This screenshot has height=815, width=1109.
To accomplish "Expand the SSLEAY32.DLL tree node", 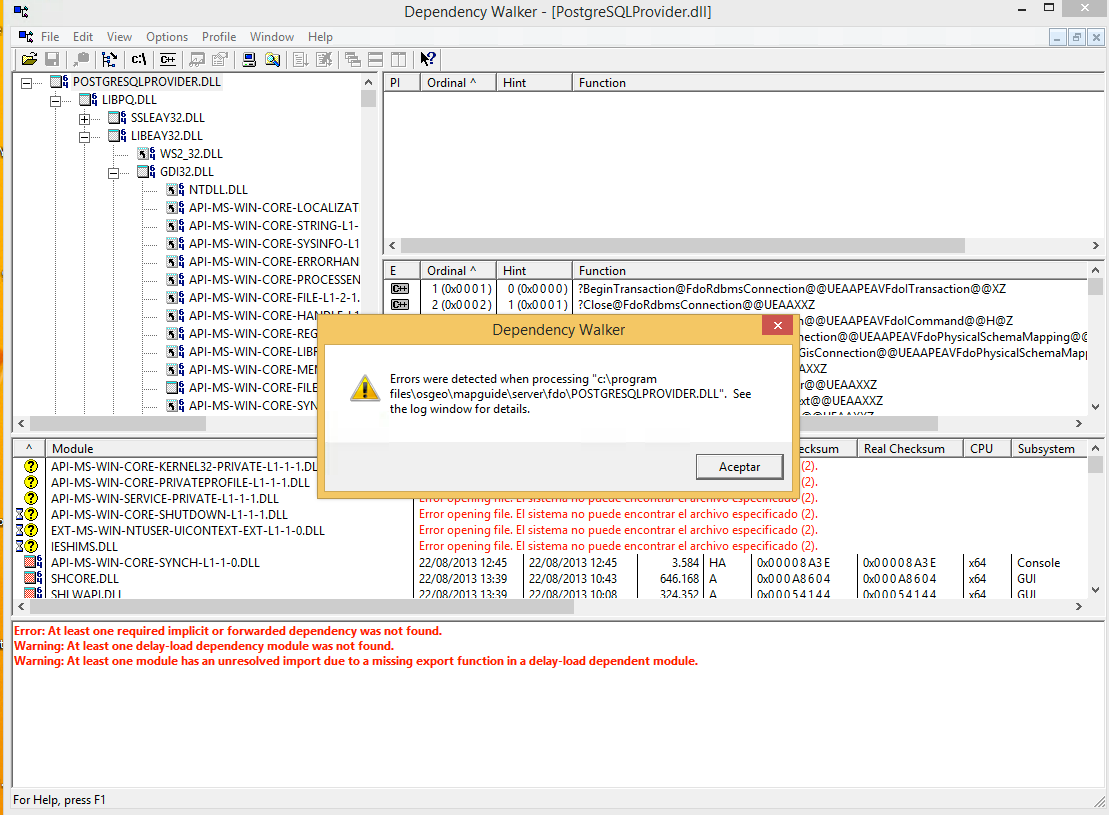I will (x=84, y=119).
